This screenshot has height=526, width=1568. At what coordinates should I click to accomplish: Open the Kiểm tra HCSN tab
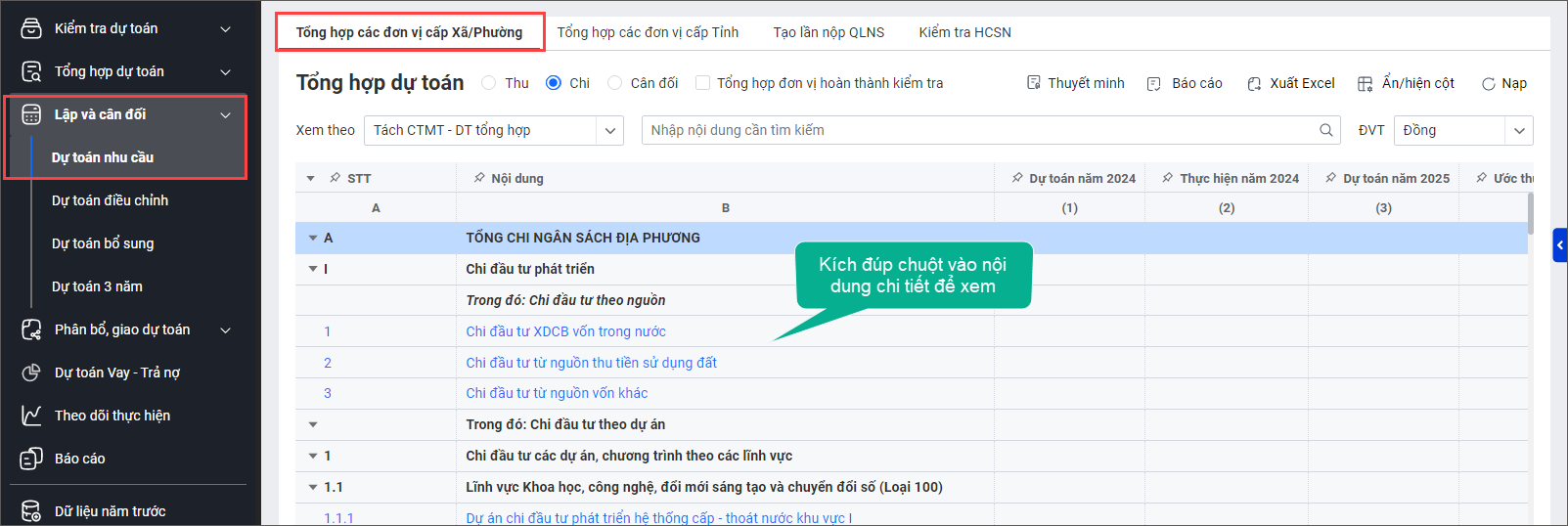tap(964, 32)
